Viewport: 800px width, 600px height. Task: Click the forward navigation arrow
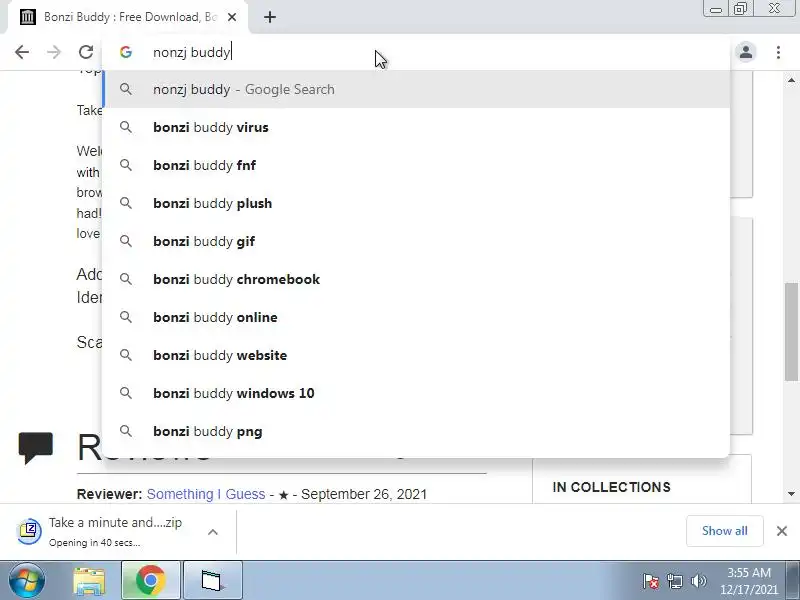[54, 52]
